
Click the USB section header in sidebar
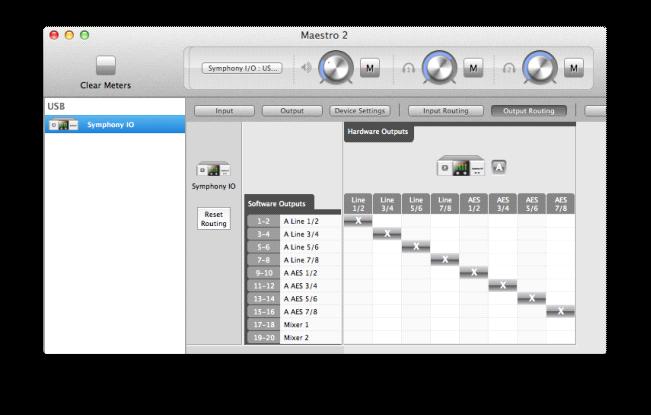[x=56, y=106]
